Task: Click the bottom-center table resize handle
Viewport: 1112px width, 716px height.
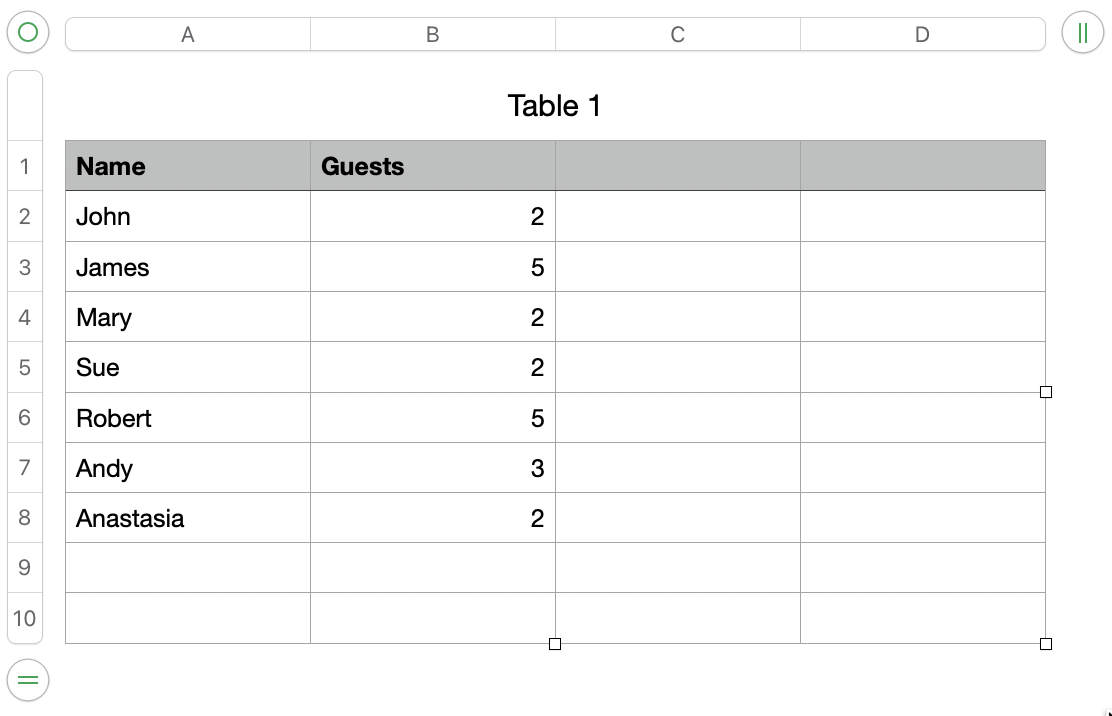Action: (x=555, y=644)
